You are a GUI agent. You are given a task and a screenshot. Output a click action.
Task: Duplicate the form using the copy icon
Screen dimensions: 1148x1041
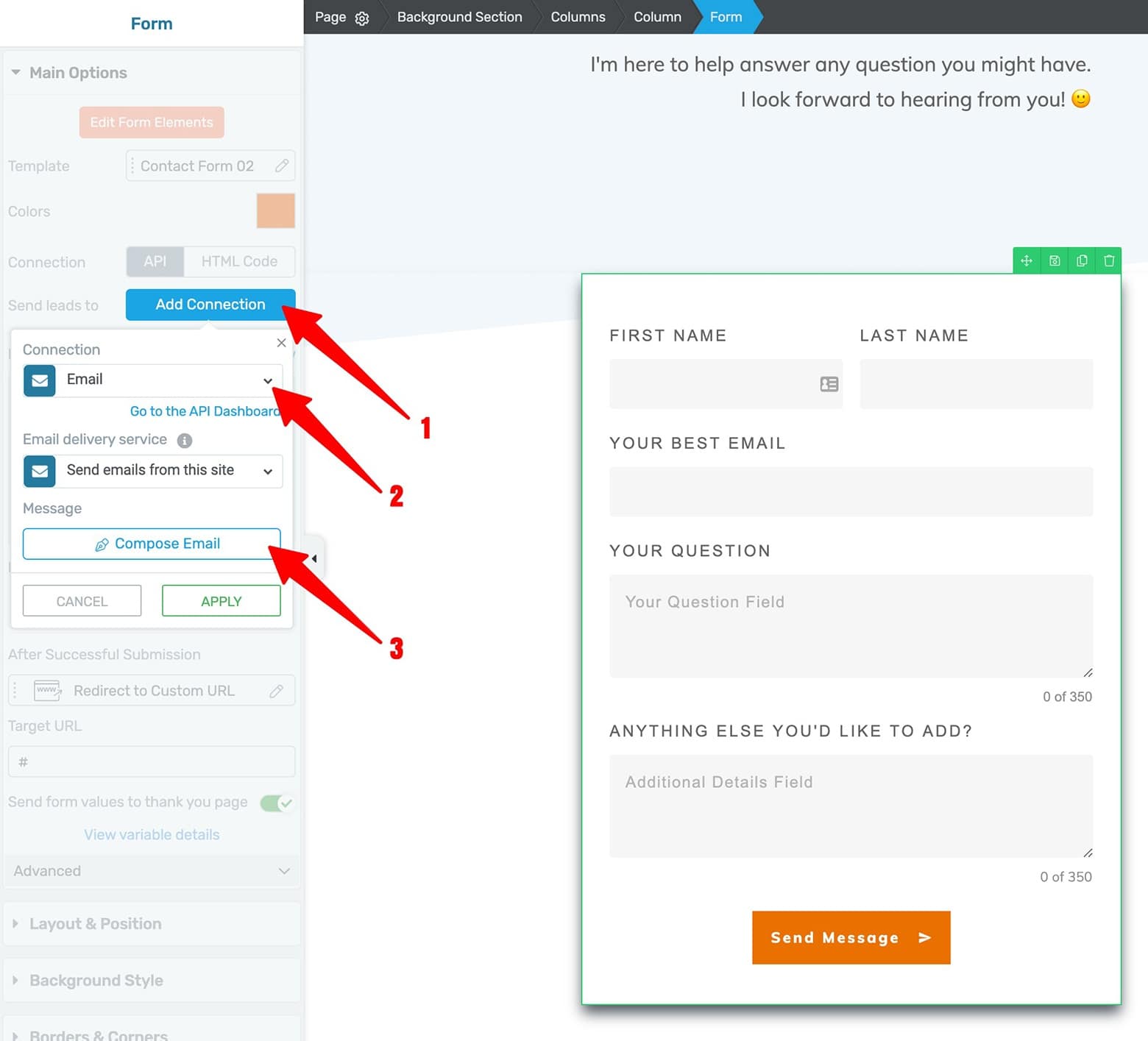[1081, 260]
